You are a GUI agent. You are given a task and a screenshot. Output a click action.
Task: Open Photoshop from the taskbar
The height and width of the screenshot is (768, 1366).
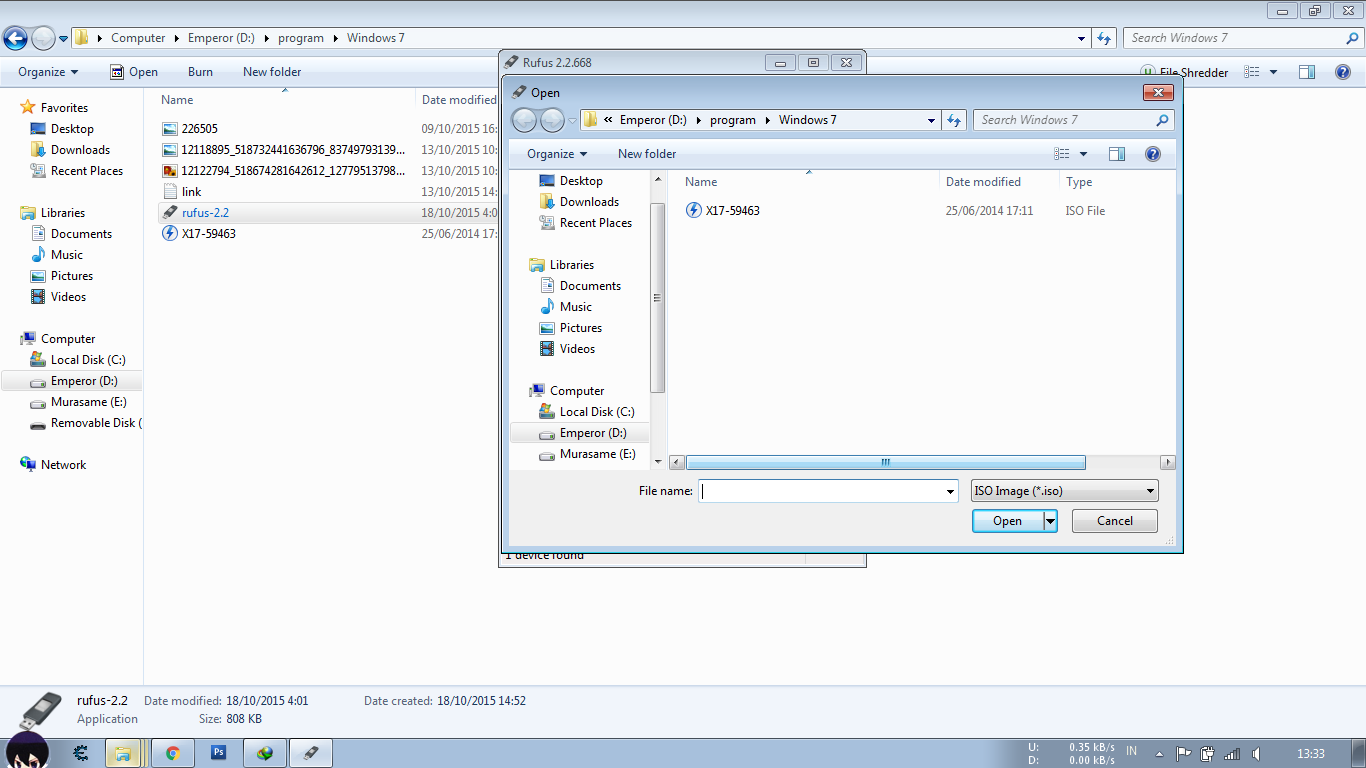click(218, 752)
